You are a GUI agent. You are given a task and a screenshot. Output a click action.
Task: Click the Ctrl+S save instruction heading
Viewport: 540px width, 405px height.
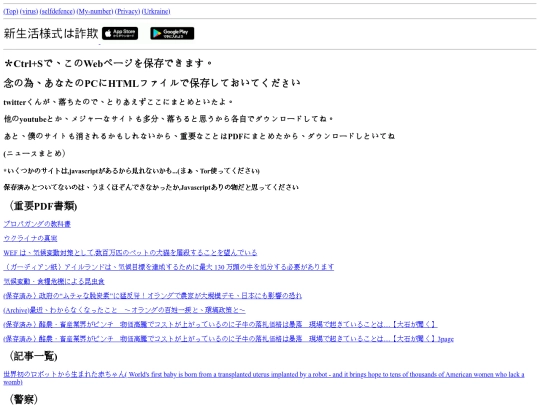pyautogui.click(x=108, y=63)
